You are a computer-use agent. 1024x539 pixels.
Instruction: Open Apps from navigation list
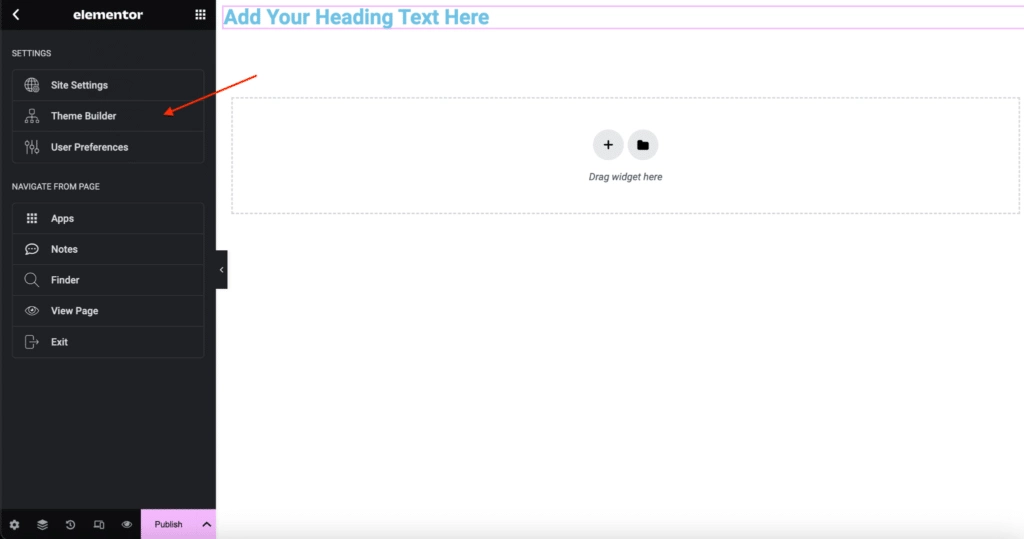(108, 218)
